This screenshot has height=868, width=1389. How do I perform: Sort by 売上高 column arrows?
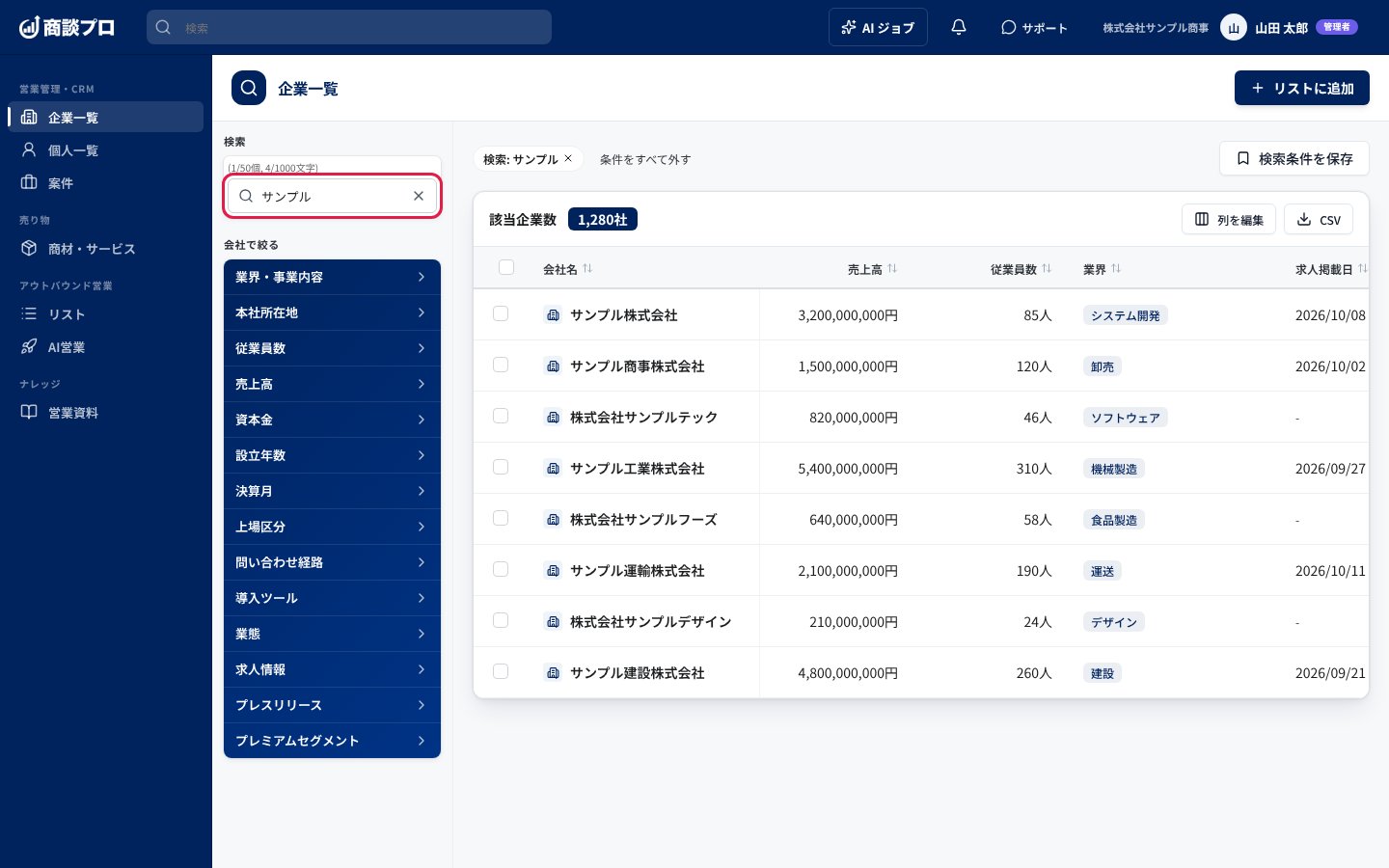pyautogui.click(x=892, y=269)
